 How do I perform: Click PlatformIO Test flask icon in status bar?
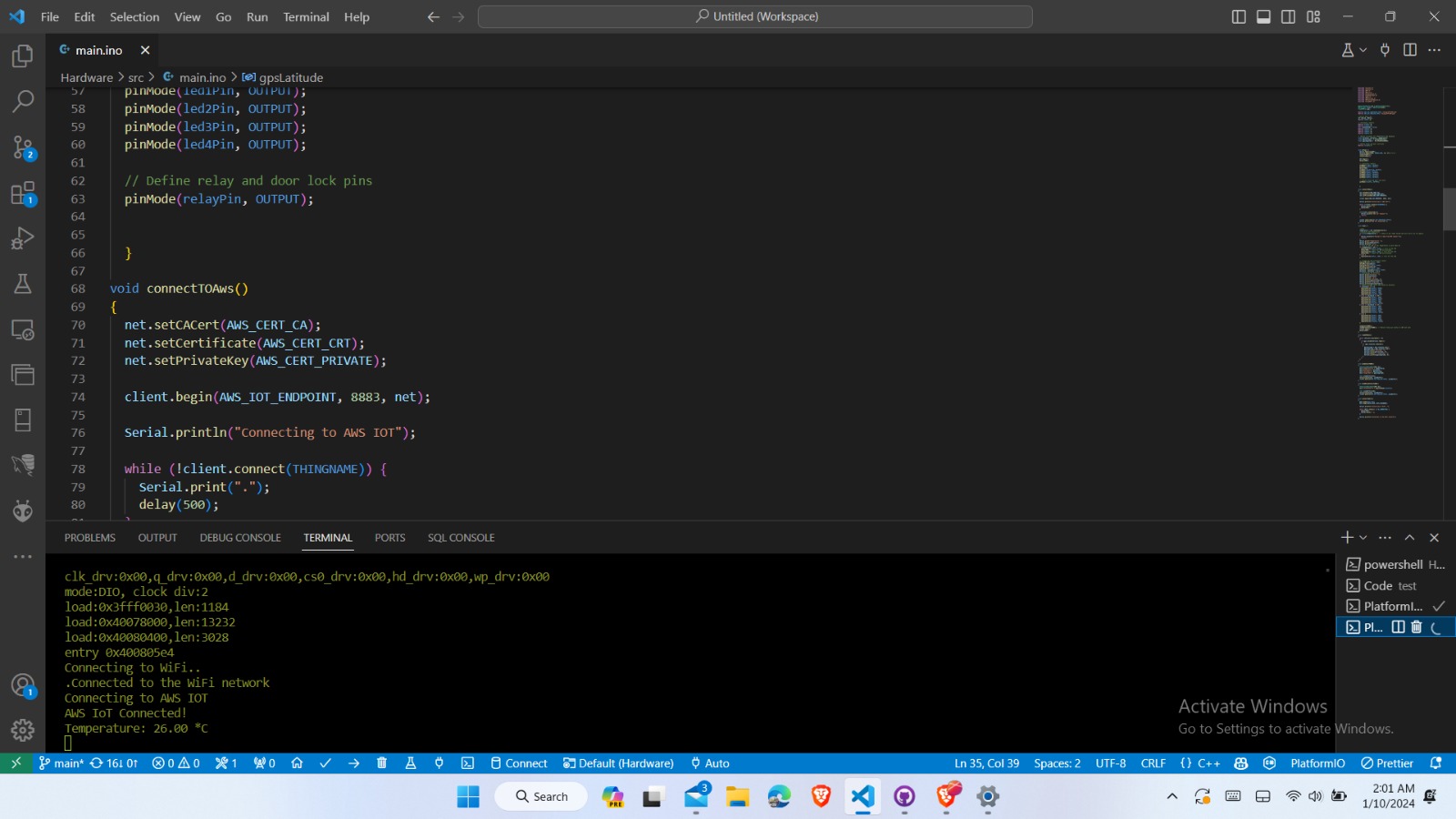[x=410, y=763]
